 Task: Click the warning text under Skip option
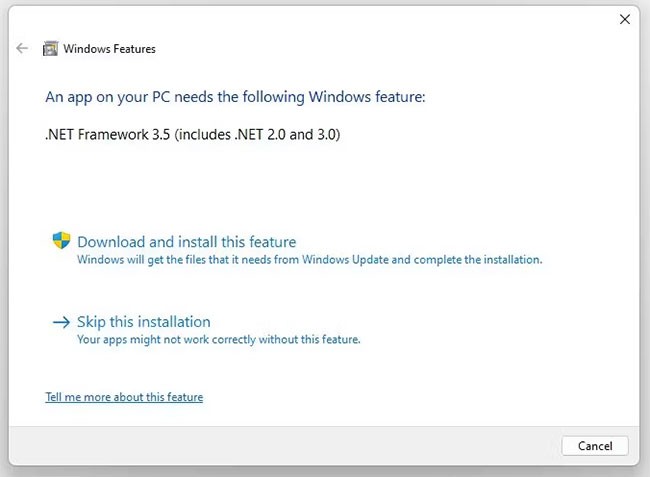click(218, 339)
